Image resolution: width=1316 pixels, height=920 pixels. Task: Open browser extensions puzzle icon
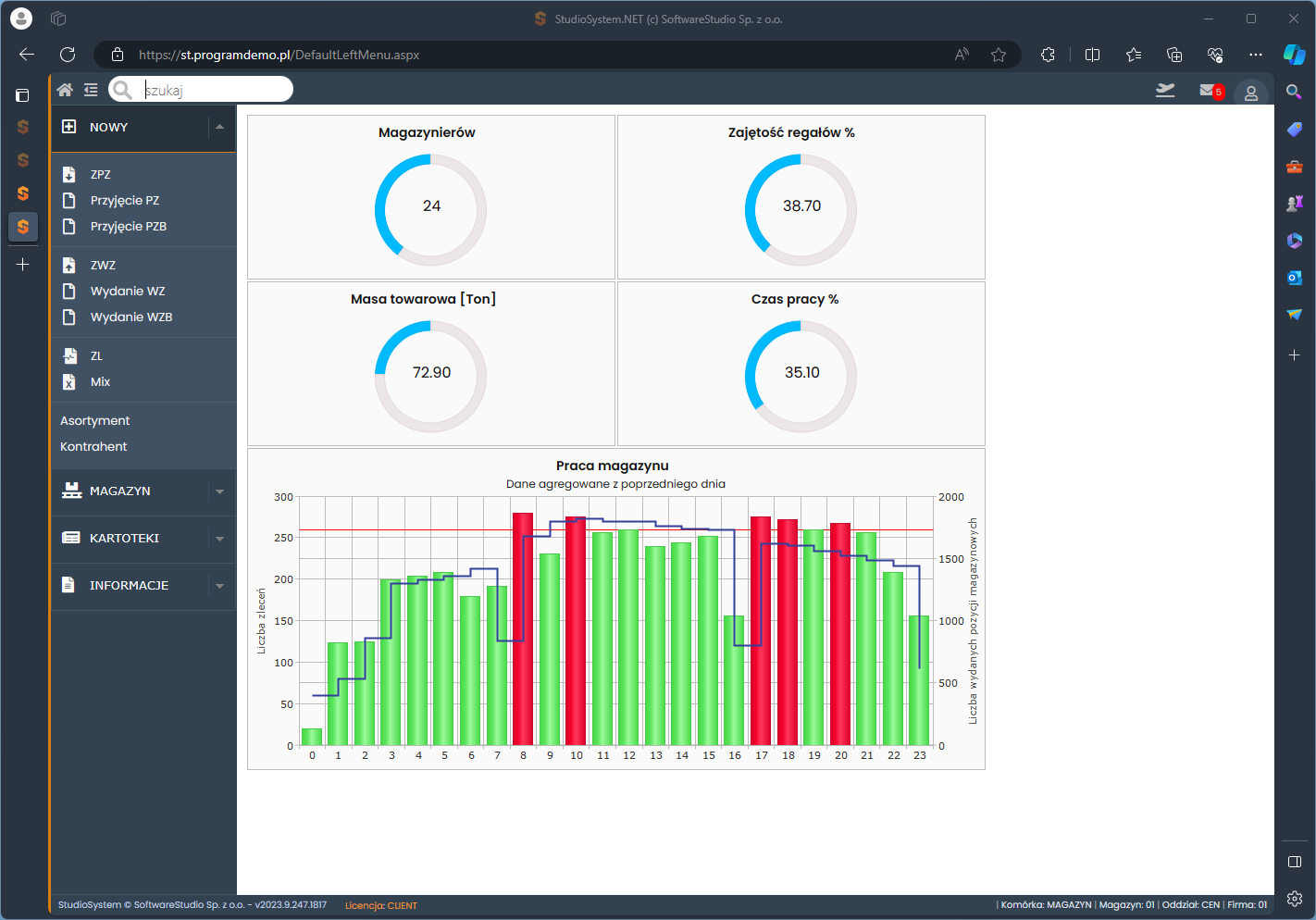pos(1048,55)
